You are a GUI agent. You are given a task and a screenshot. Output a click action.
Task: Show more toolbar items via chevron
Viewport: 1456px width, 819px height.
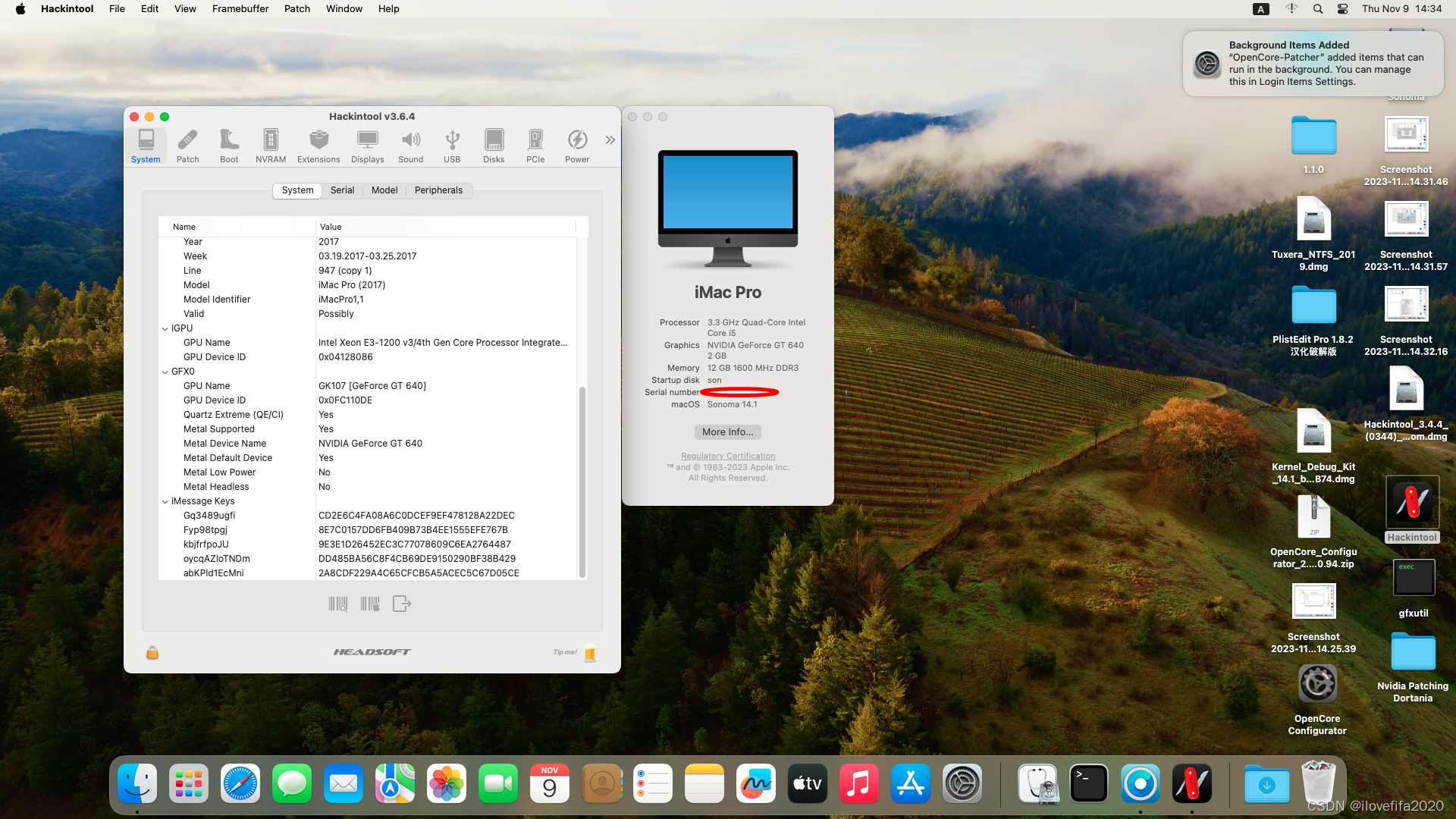point(610,140)
